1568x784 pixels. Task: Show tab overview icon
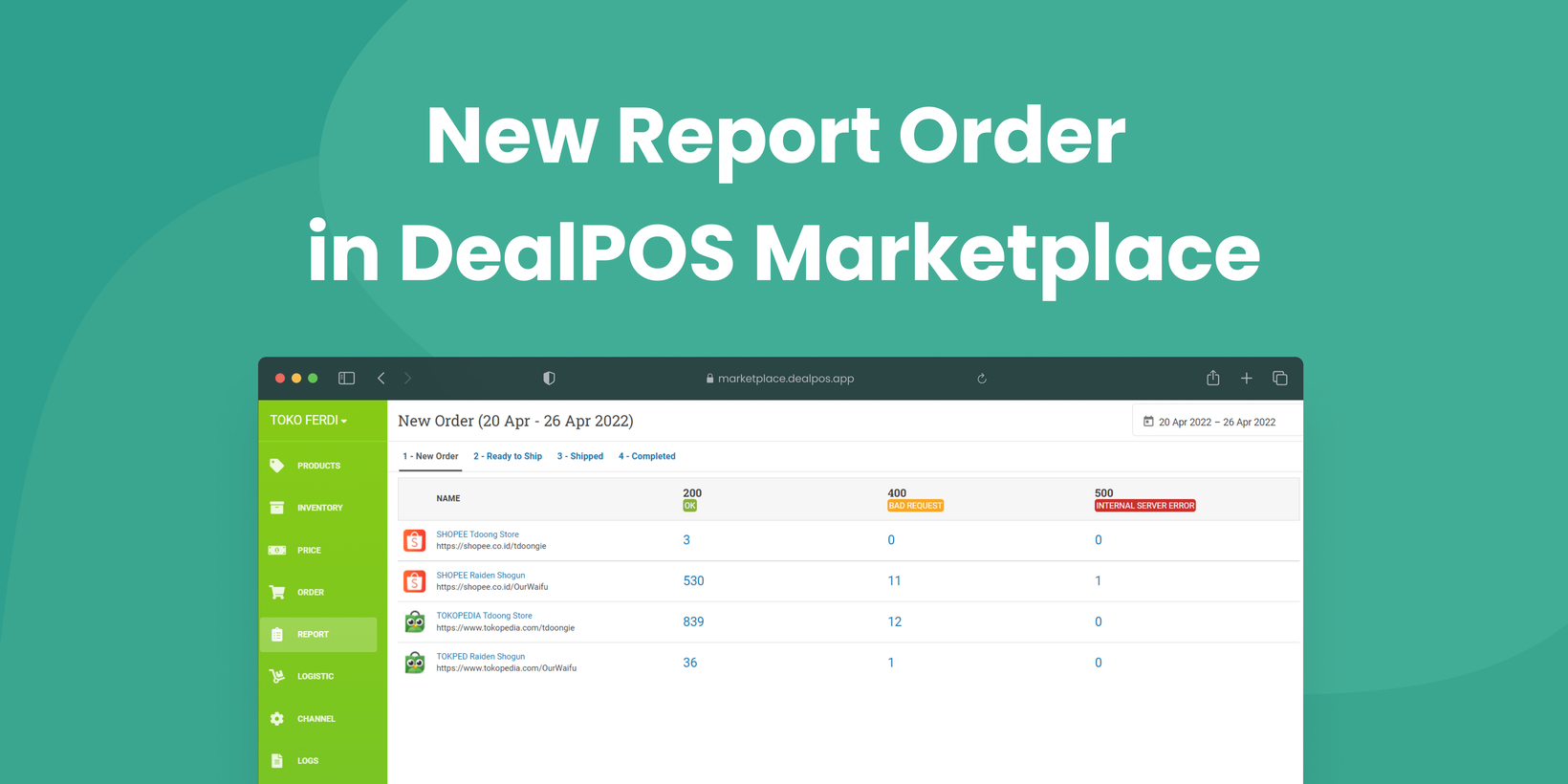tap(1280, 379)
